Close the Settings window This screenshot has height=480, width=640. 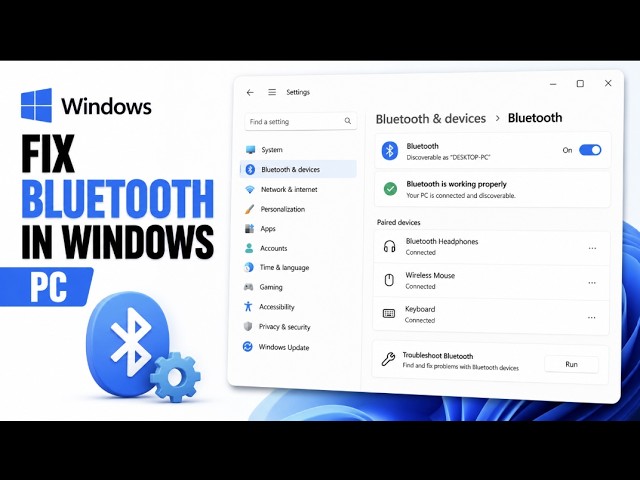click(608, 83)
